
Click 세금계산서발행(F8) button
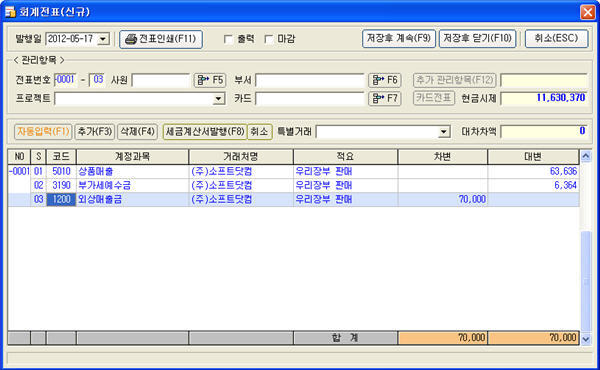(x=205, y=132)
